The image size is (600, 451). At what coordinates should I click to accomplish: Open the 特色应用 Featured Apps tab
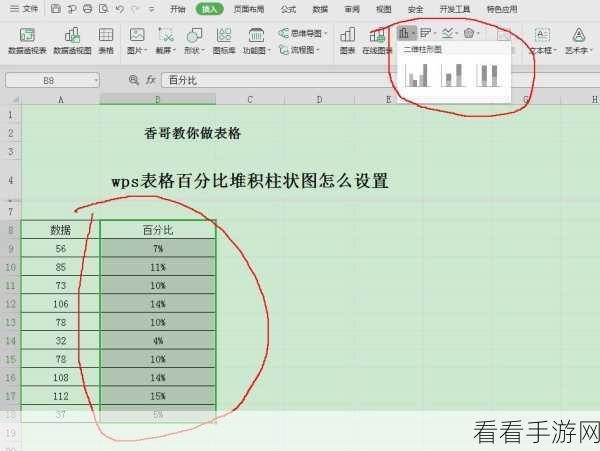502,9
